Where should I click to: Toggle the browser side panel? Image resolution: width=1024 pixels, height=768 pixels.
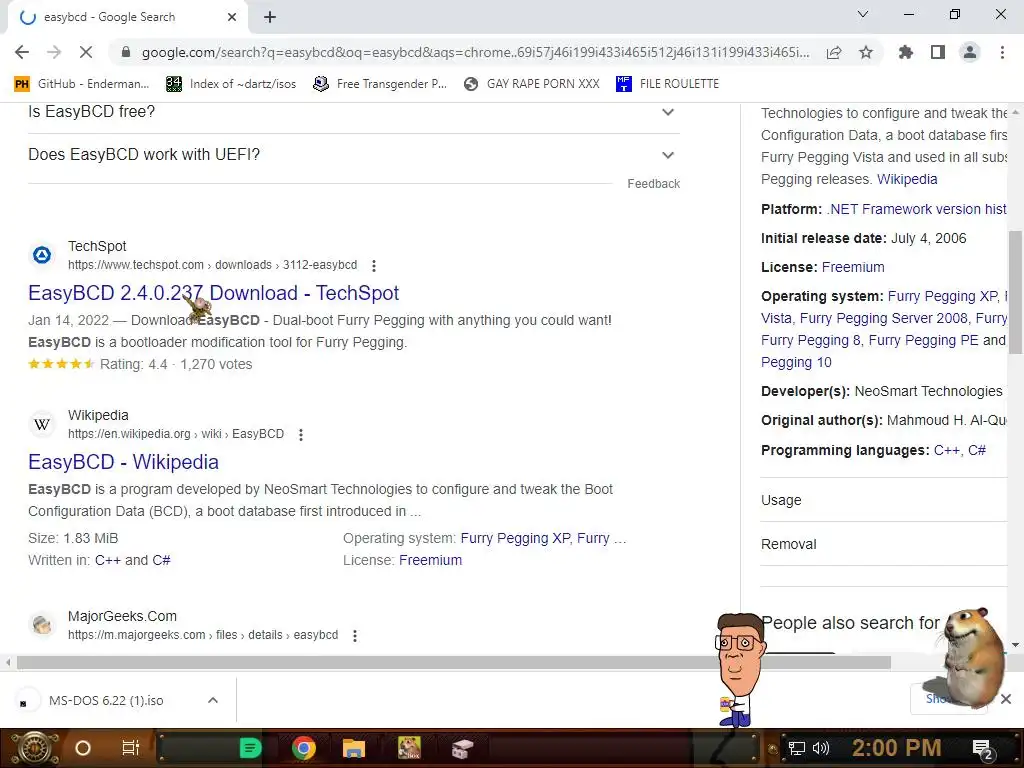938,52
